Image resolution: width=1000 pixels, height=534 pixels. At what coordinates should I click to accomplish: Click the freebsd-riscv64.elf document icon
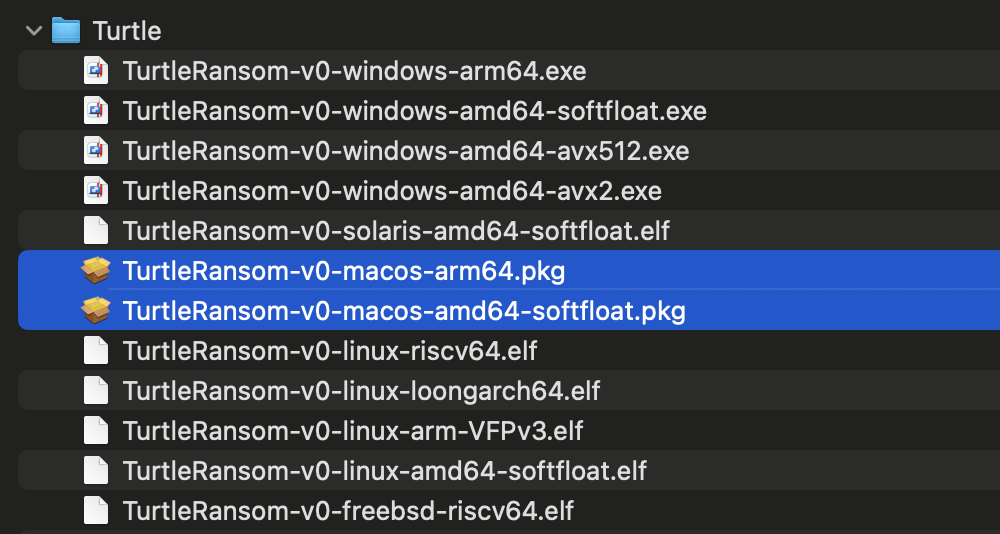(96, 511)
